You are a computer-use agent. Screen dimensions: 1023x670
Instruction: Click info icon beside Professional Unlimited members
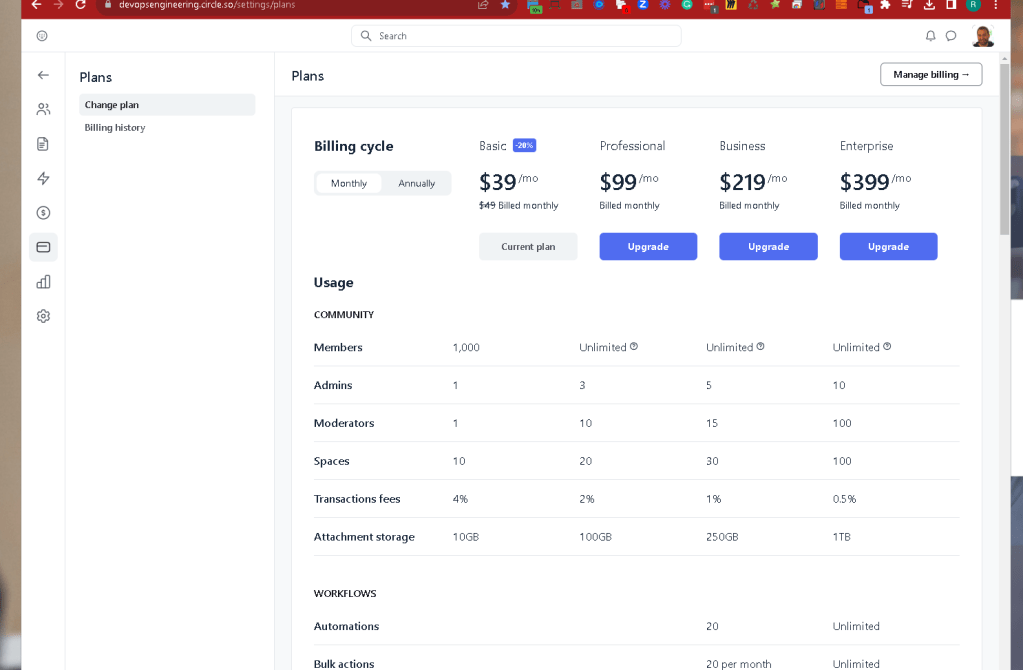coord(634,346)
